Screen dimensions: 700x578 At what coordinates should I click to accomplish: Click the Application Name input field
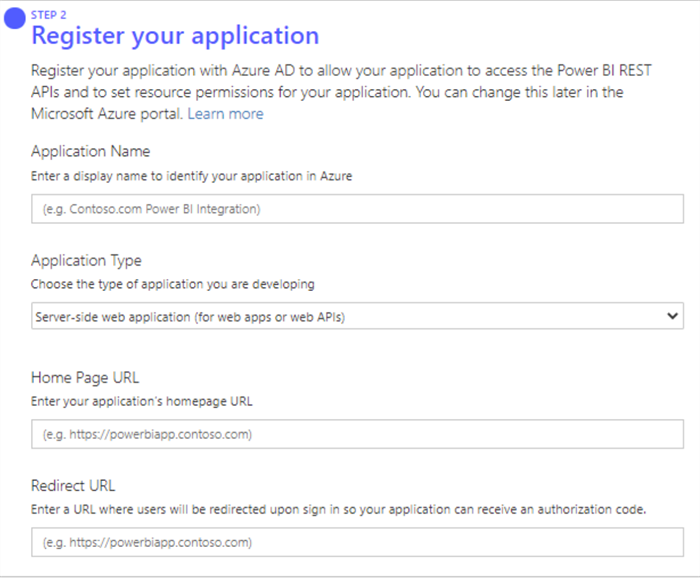[x=357, y=209]
